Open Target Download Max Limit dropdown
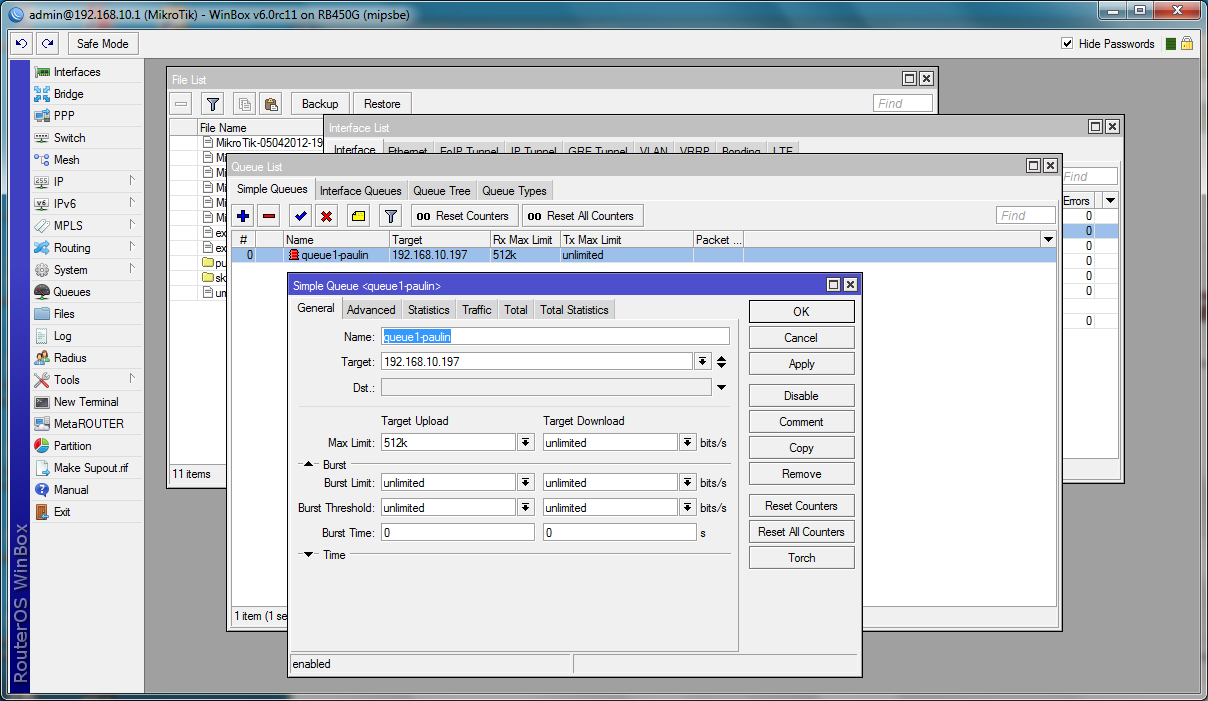The height and width of the screenshot is (701, 1208). (688, 442)
